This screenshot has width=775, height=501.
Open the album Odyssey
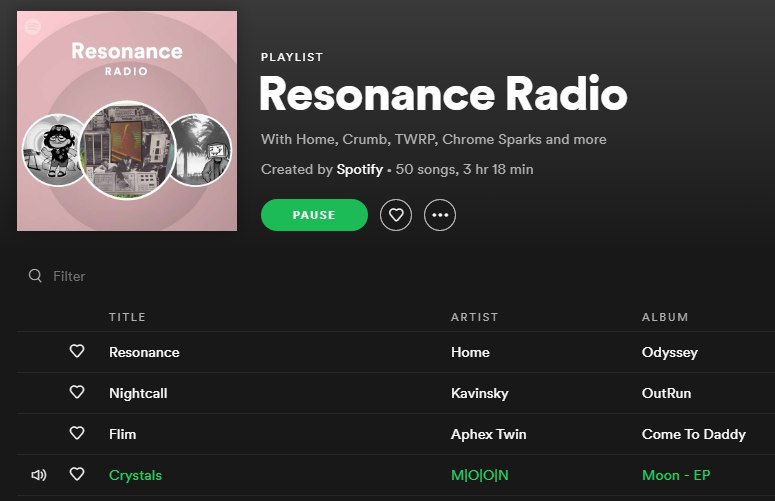tap(670, 353)
